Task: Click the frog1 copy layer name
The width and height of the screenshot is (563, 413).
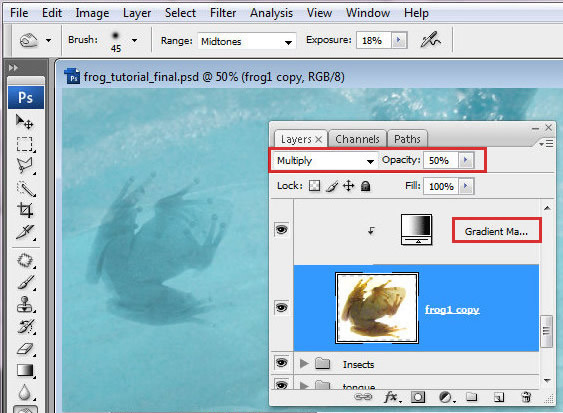Action: coord(452,309)
